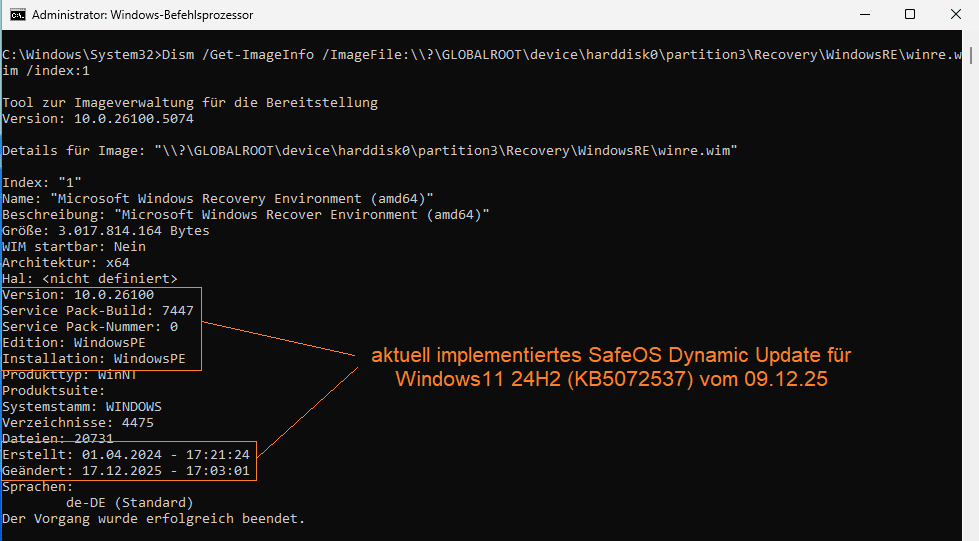Viewport: 979px width, 541px height.
Task: Click the 'Größe: 3.017.814.164 Bytes' line
Action: (106, 231)
